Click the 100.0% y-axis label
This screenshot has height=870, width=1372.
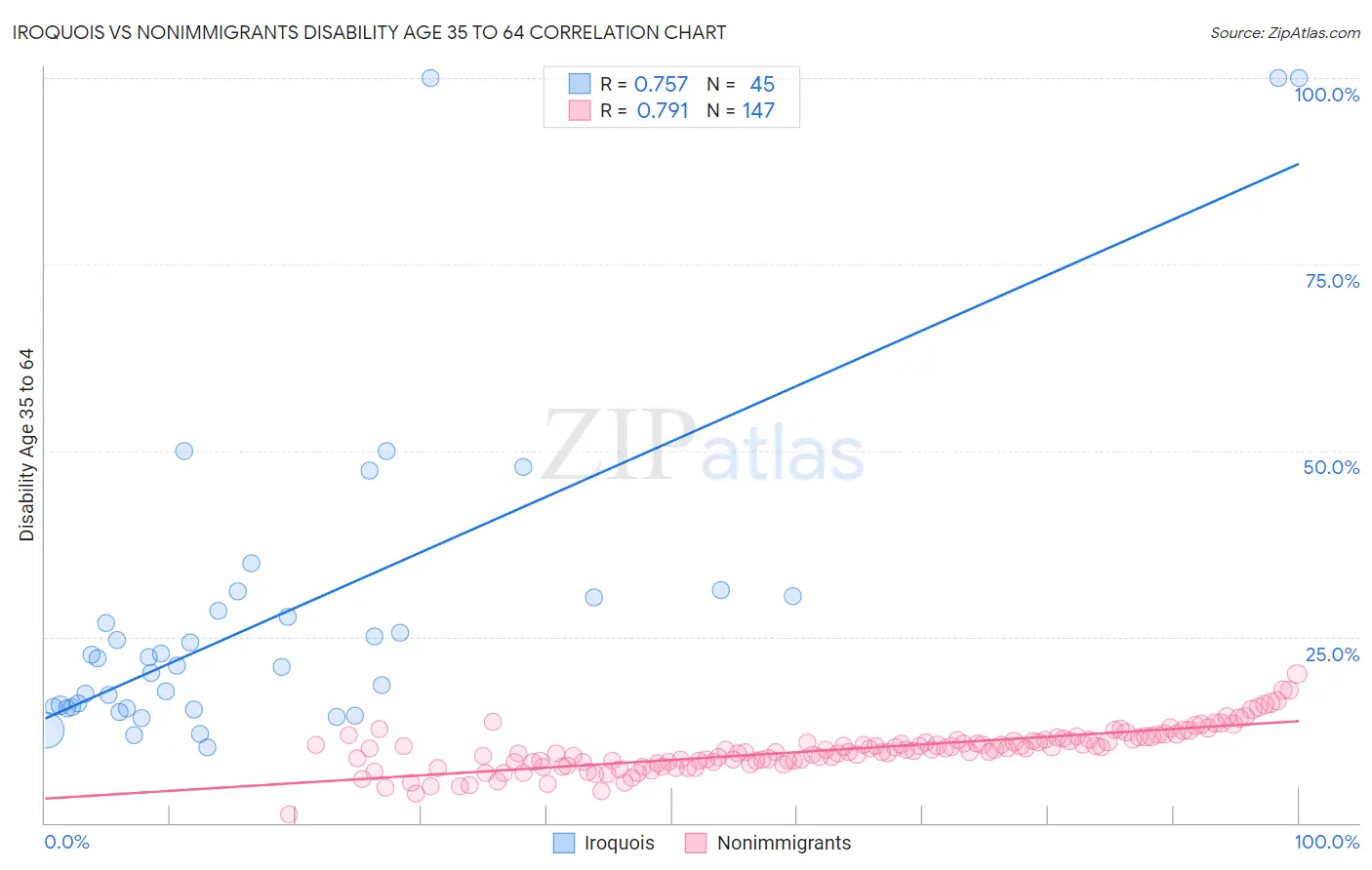pos(1326,95)
